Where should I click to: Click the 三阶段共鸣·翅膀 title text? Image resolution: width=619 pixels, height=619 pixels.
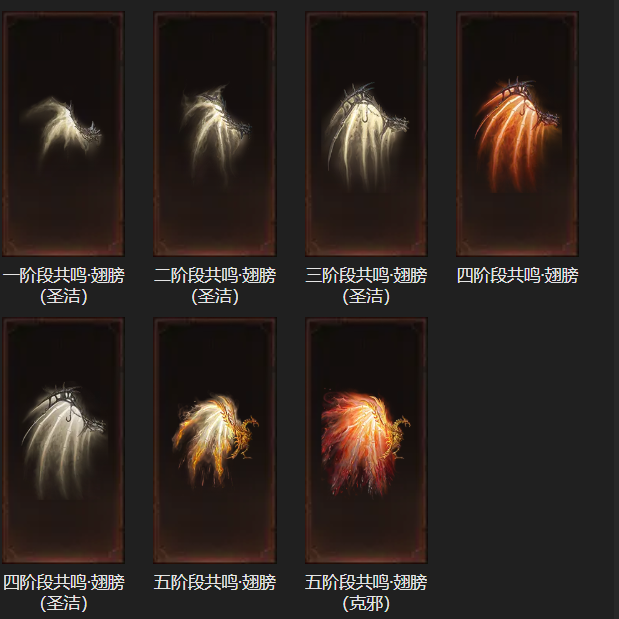(x=366, y=275)
